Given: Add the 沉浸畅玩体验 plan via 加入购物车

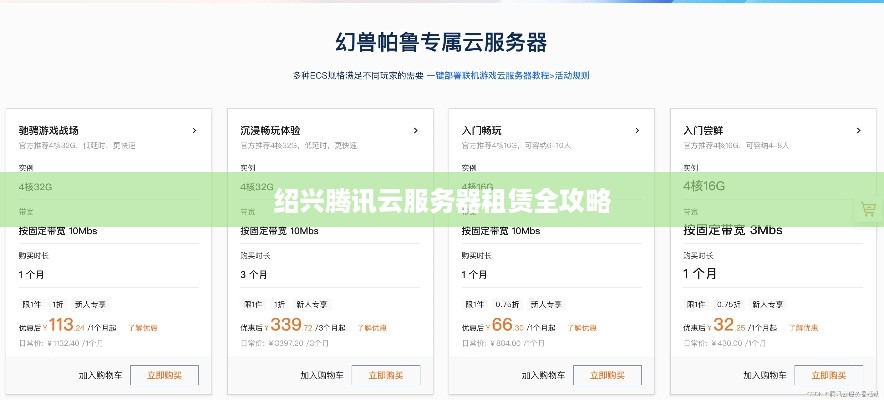Looking at the screenshot, I should 322,375.
